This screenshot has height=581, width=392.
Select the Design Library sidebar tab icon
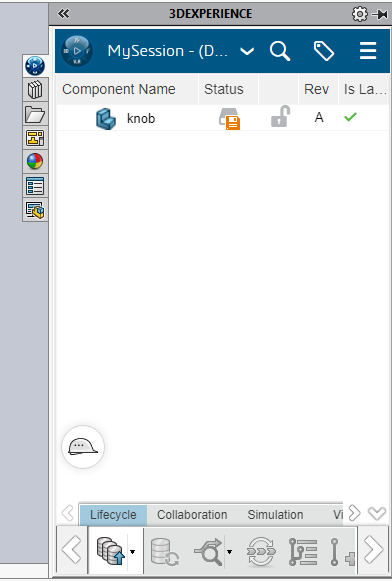[35, 90]
